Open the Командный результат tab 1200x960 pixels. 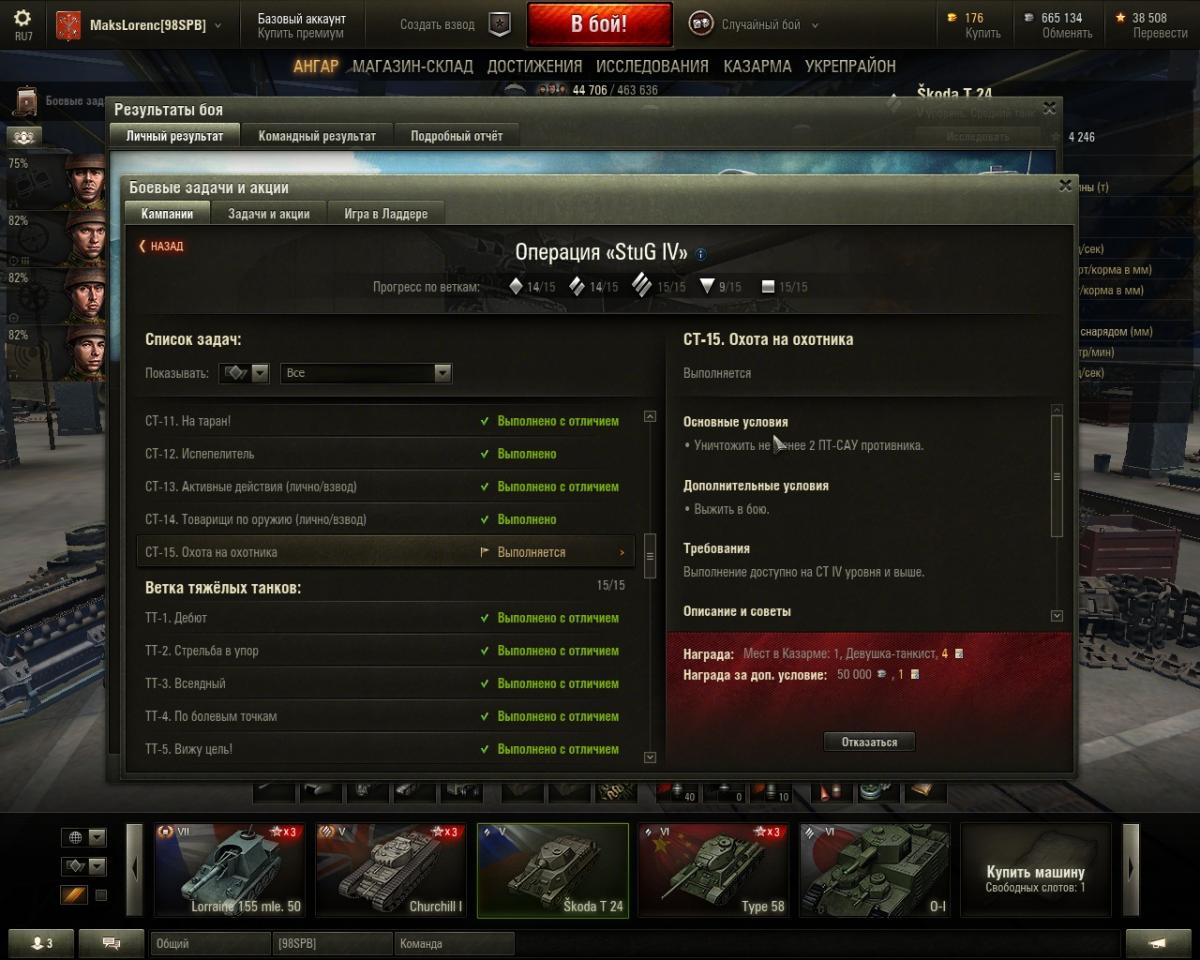tap(317, 136)
